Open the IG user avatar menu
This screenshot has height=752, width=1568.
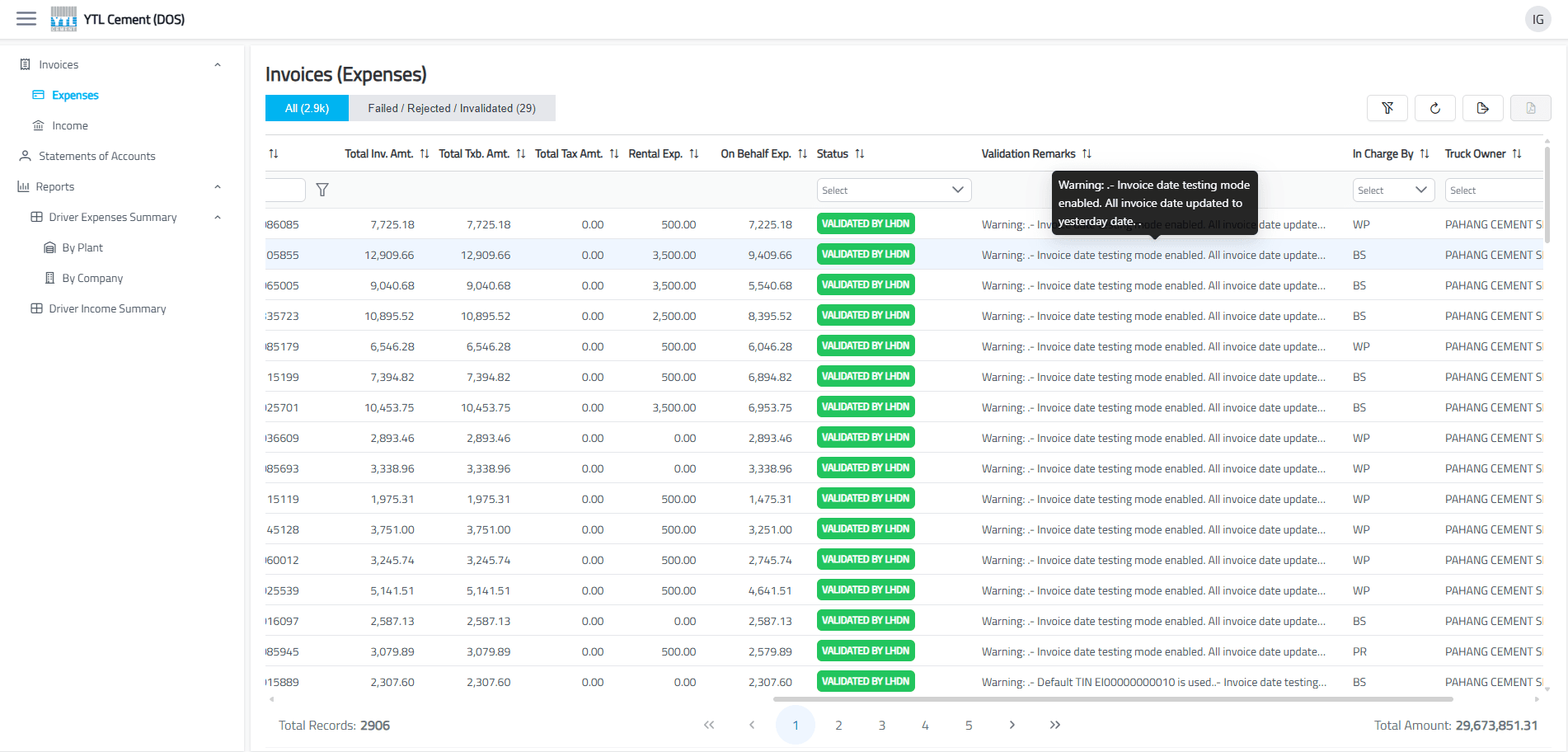[1537, 20]
